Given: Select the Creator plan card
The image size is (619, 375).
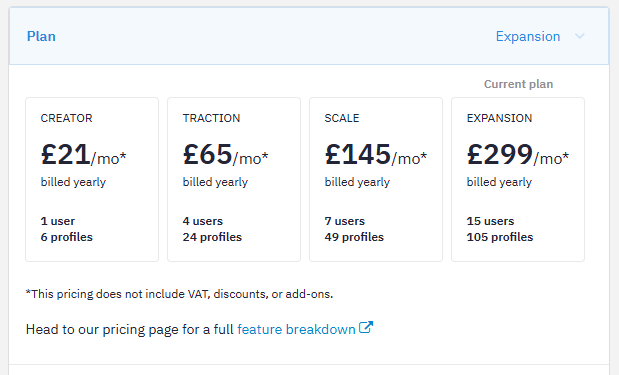Looking at the screenshot, I should coord(92,180).
